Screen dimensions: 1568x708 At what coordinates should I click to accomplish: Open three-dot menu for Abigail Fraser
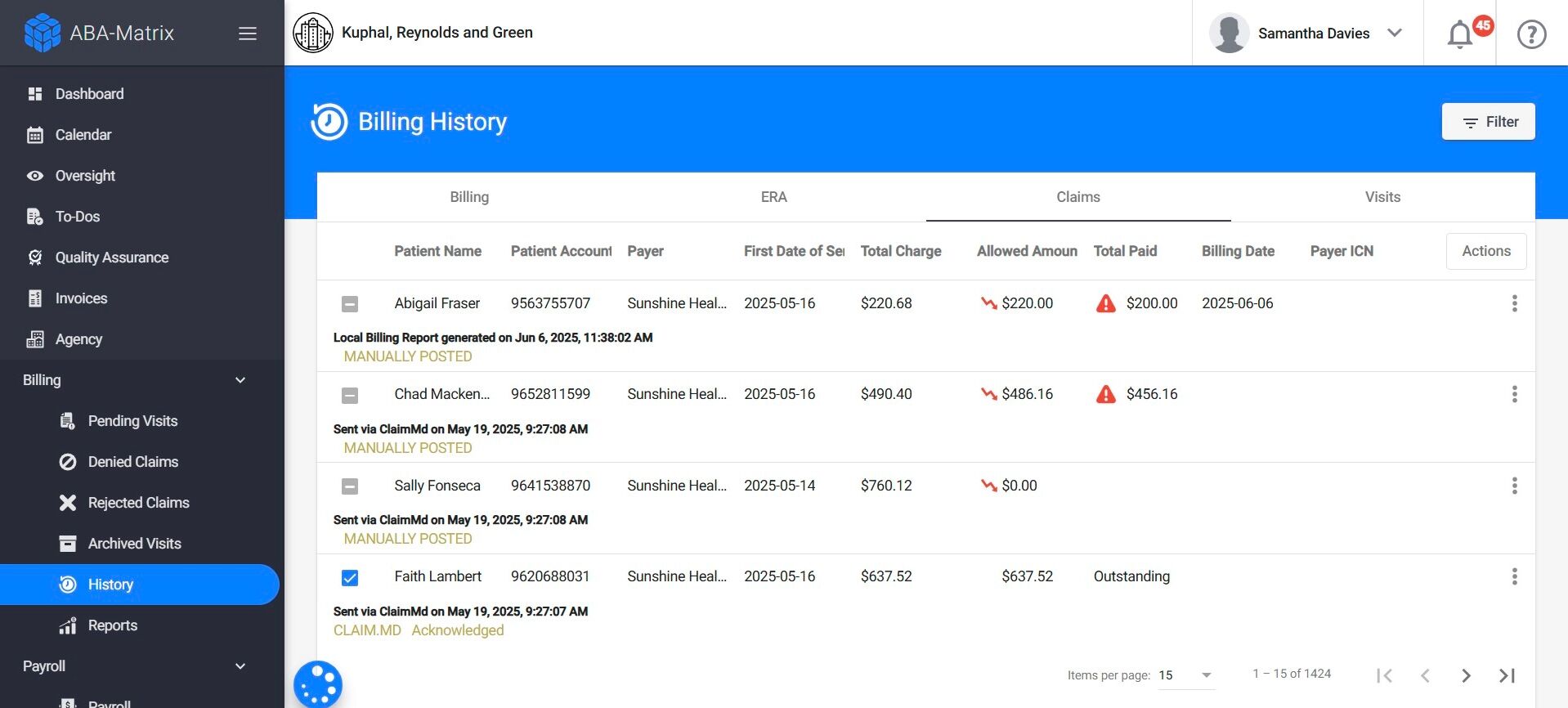pos(1514,303)
